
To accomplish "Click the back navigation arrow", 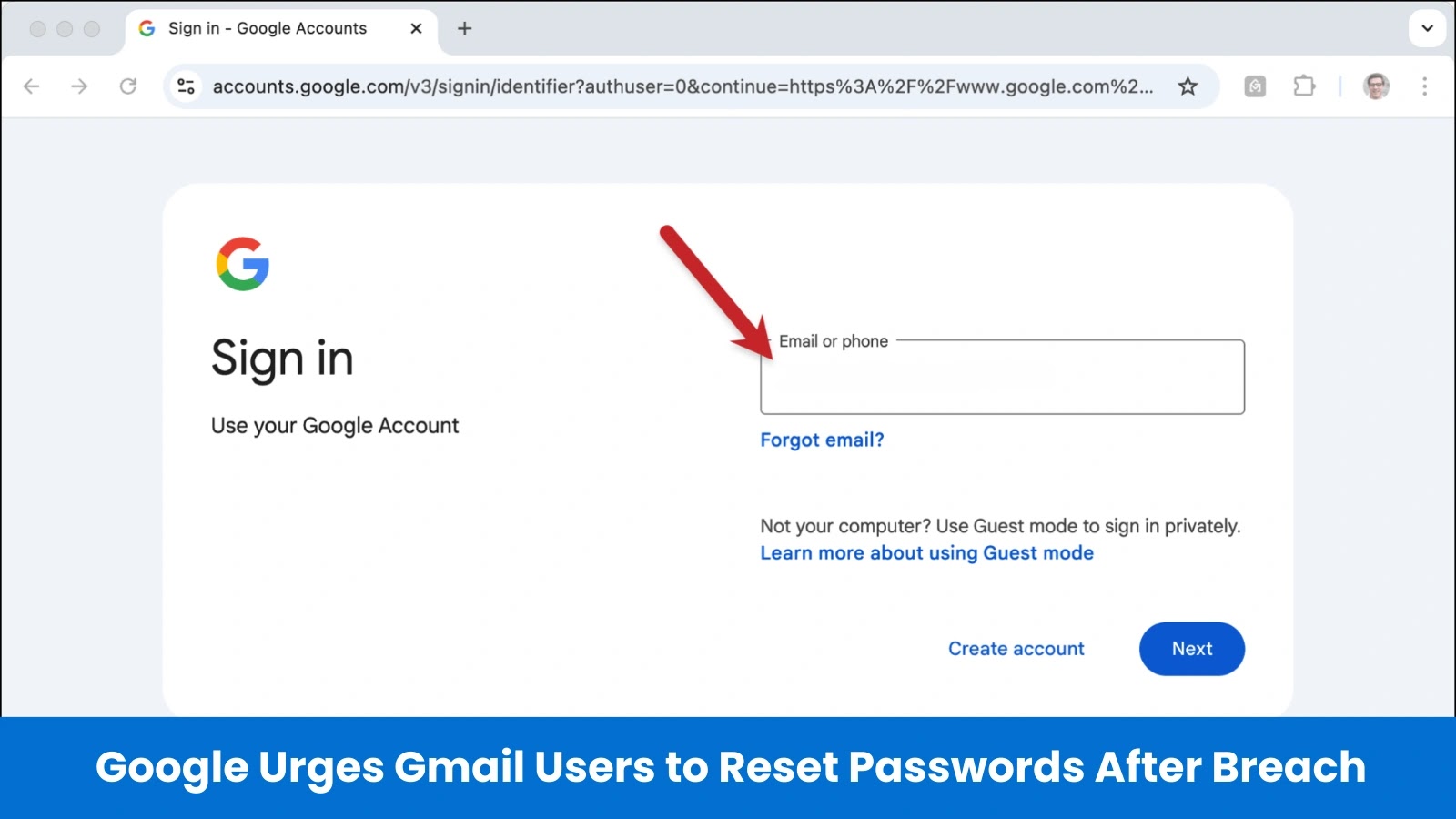I will (x=33, y=86).
